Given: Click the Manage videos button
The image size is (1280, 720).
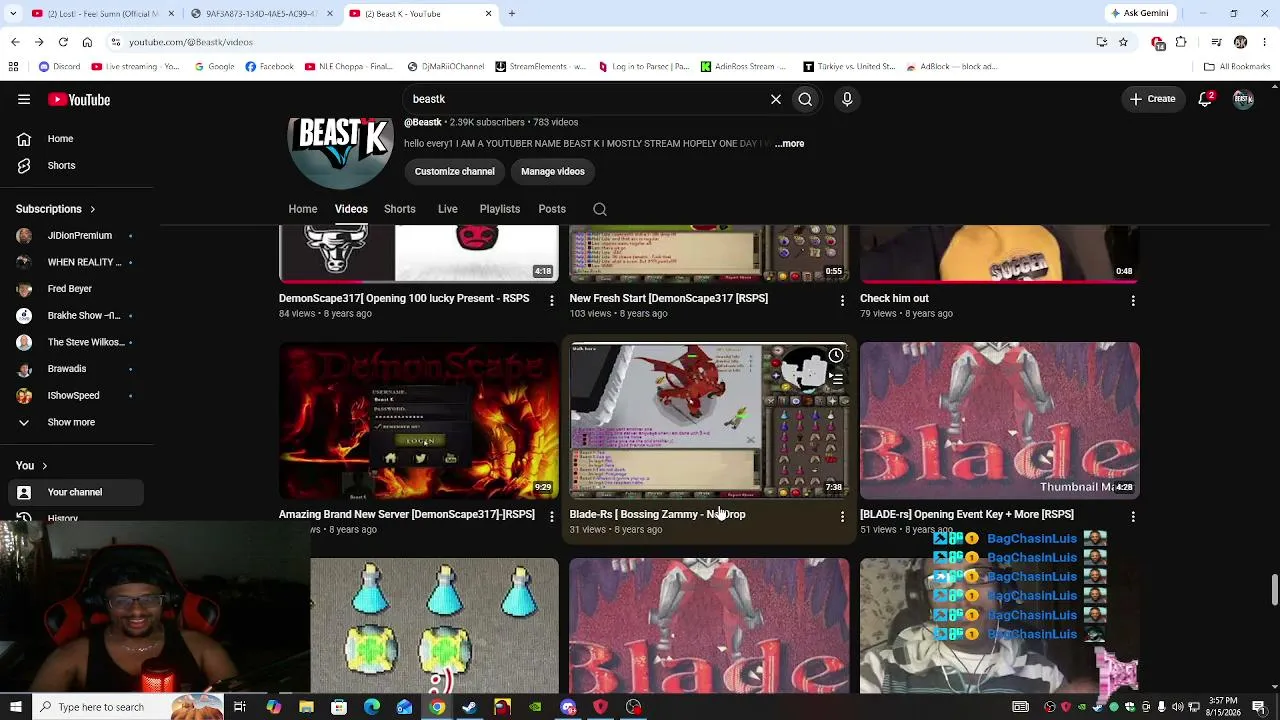Looking at the screenshot, I should point(553,171).
